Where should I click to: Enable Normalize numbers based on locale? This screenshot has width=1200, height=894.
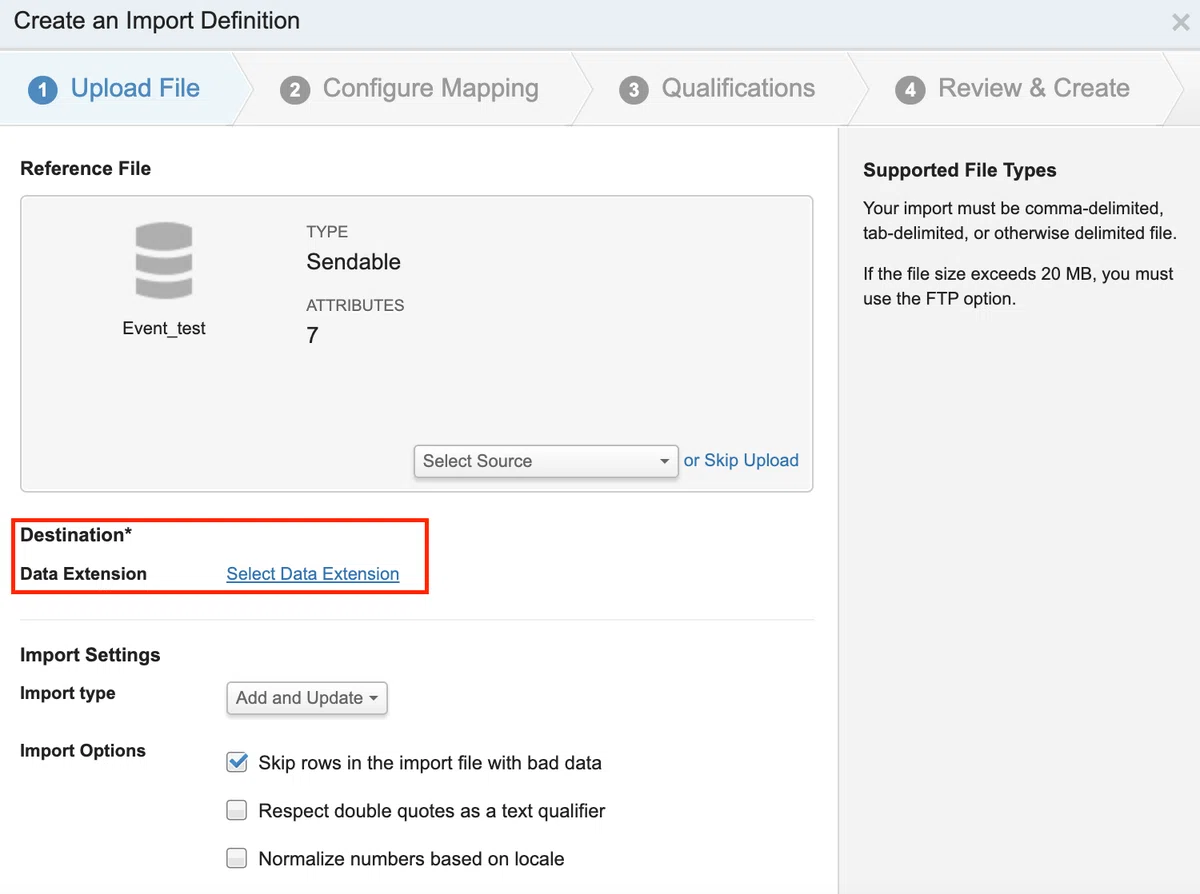(237, 859)
